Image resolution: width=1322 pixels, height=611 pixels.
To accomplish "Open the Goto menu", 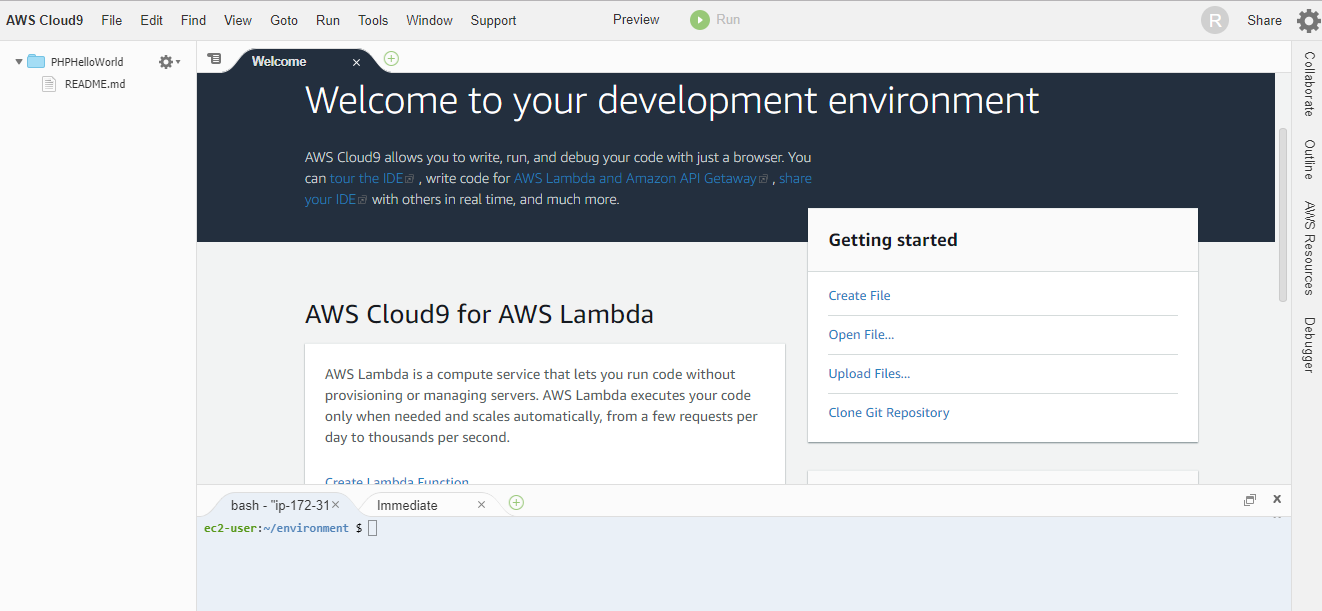I will 284,20.
